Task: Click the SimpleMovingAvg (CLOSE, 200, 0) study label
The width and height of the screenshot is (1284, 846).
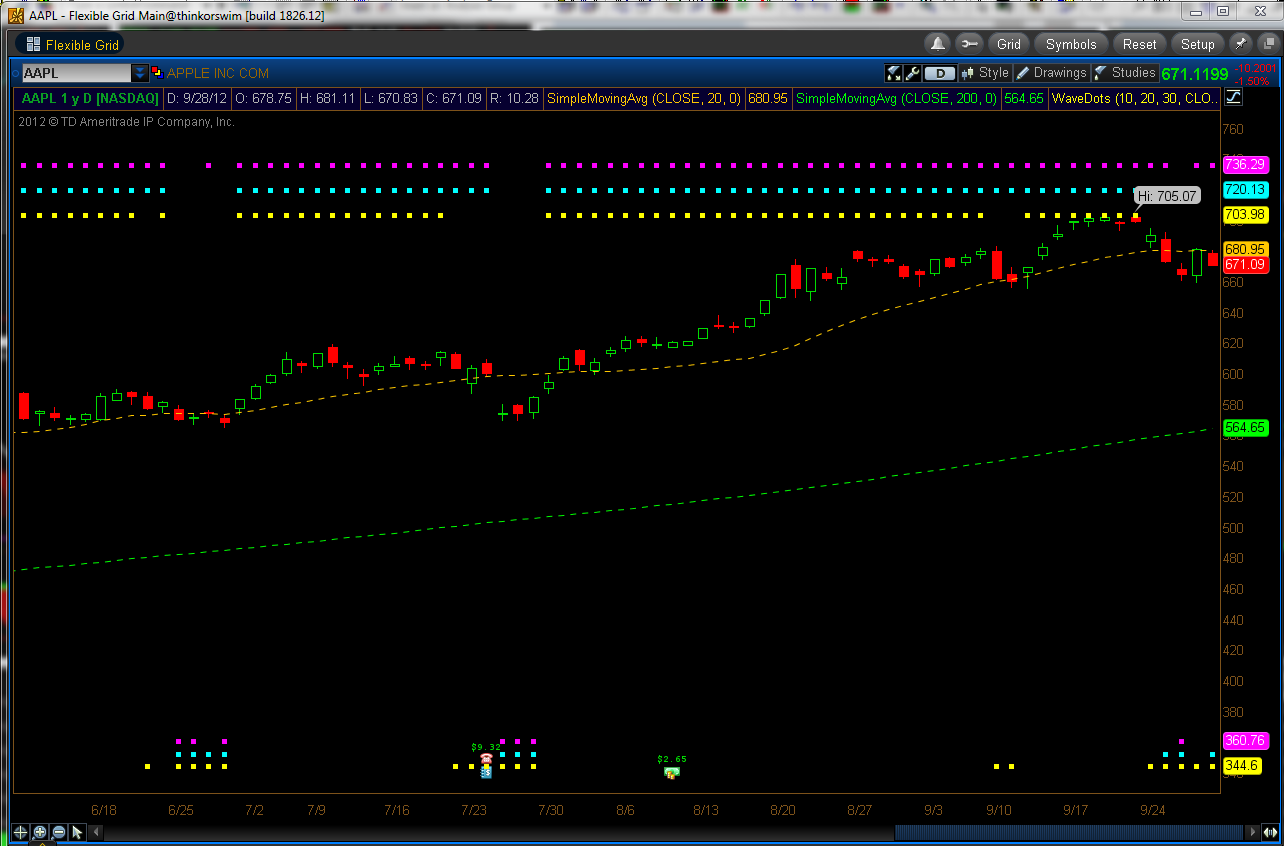Action: click(896, 98)
